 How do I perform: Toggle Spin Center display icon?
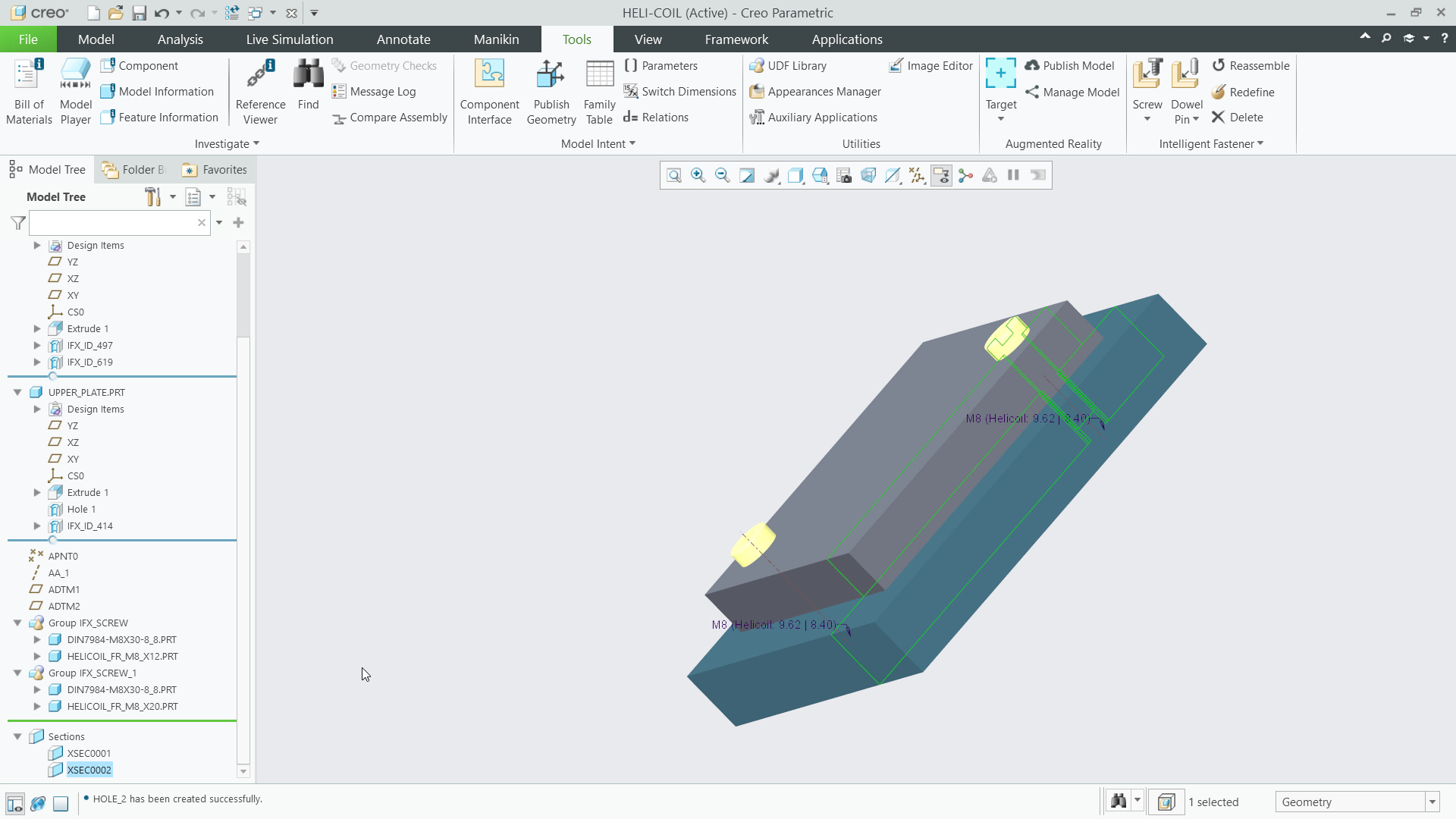pyautogui.click(x=965, y=176)
